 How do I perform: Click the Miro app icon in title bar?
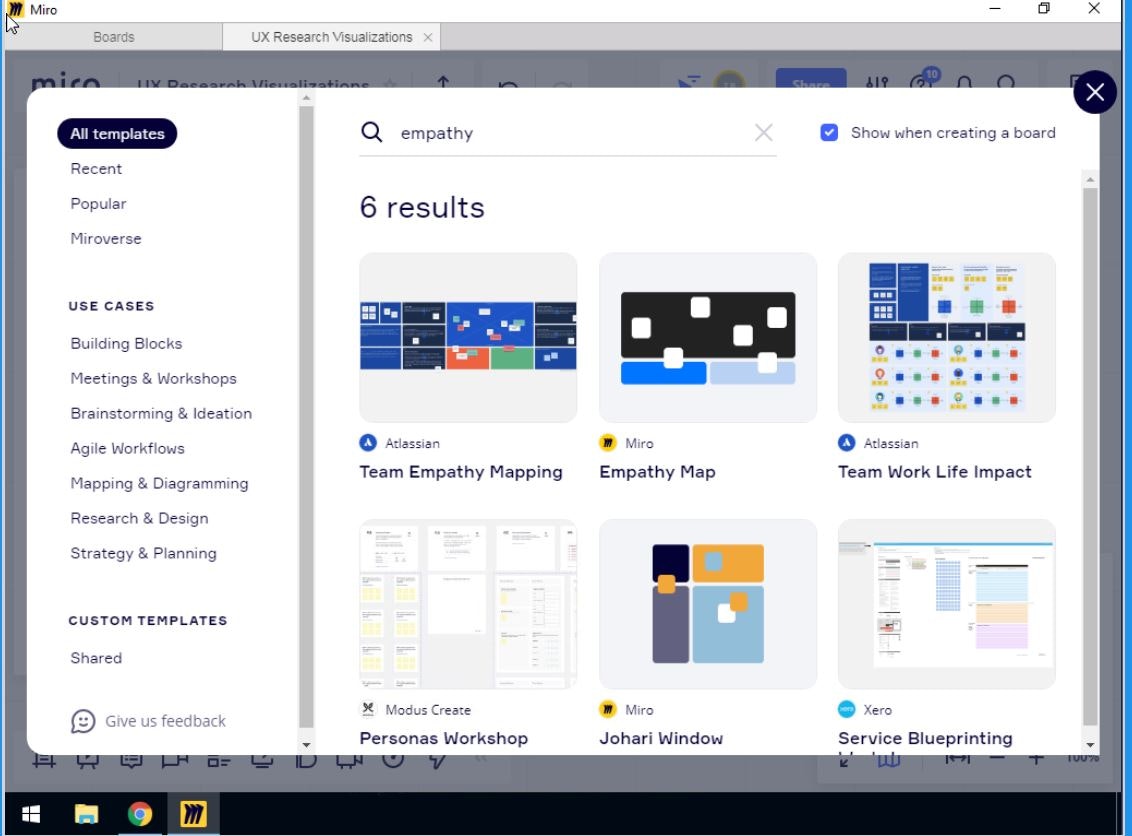pyautogui.click(x=15, y=9)
